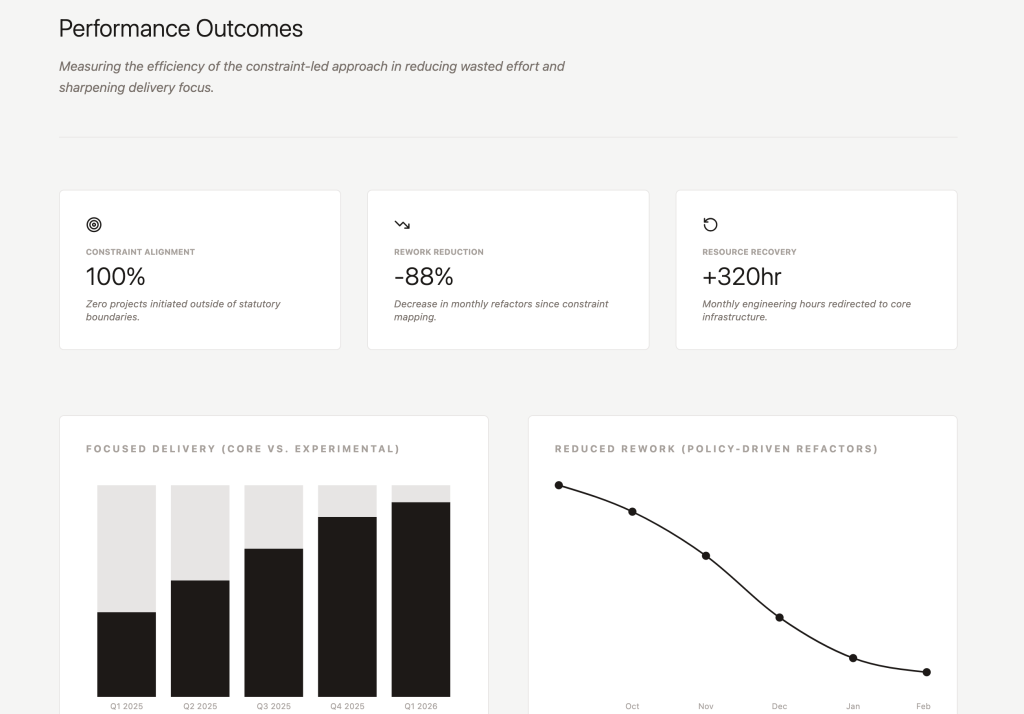
Task: Click the Constraint Alignment target icon
Action: [x=94, y=225]
